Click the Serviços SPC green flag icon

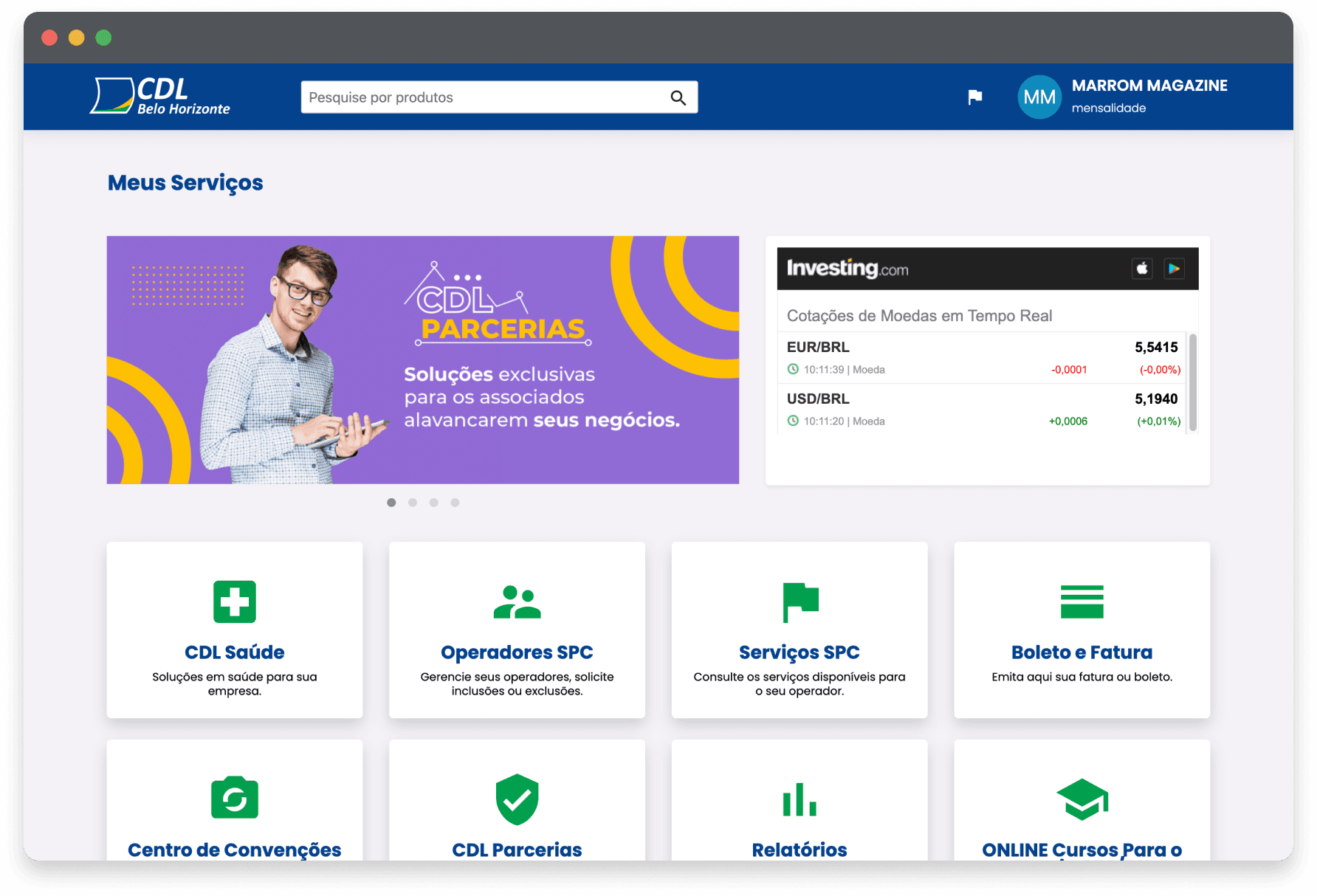800,602
